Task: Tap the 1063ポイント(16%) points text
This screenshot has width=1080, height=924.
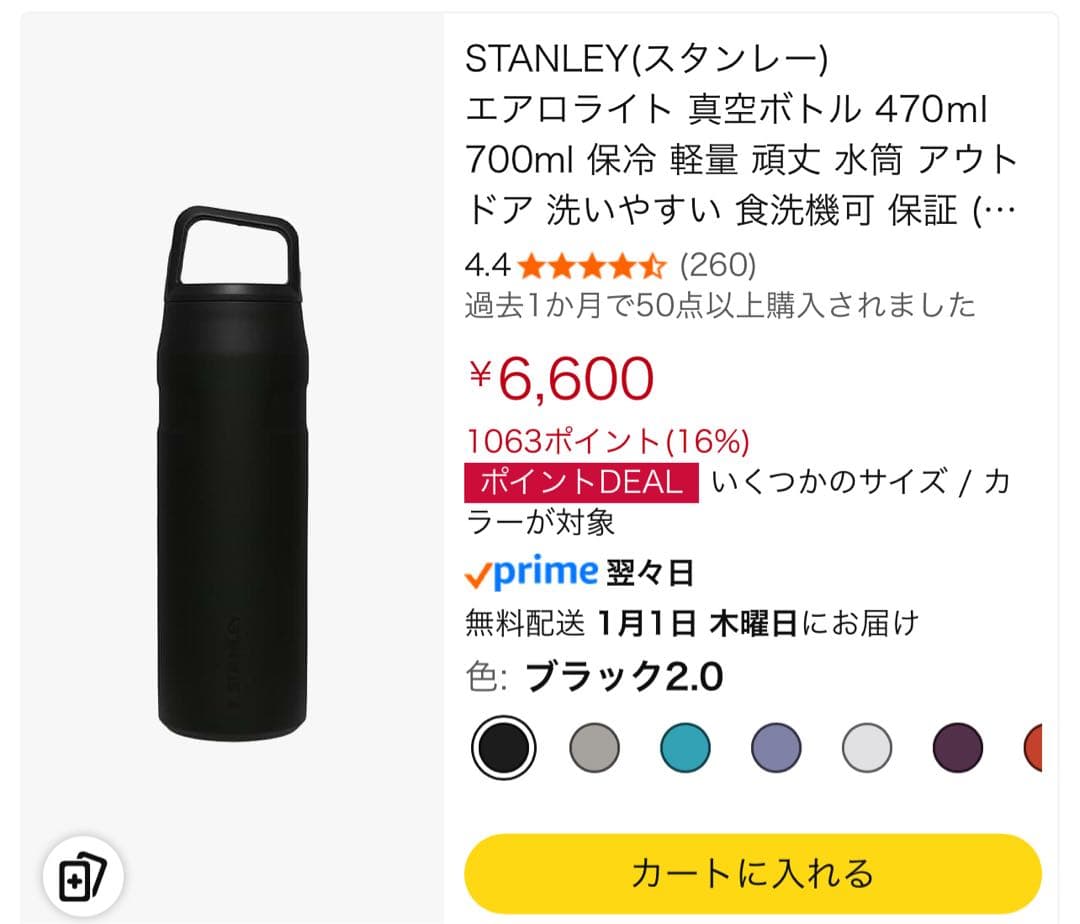Action: pos(608,440)
